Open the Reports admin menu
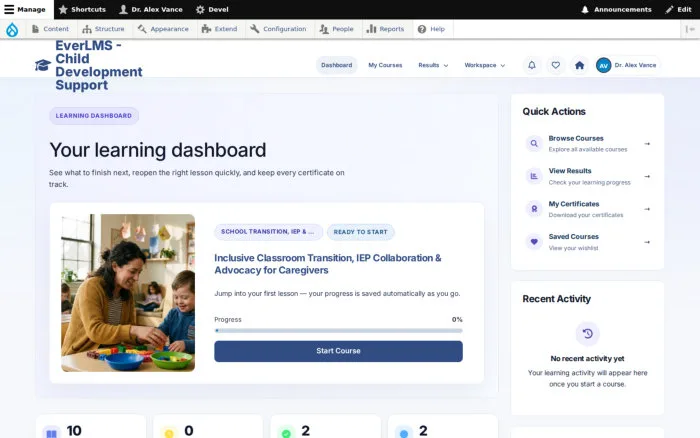 pyautogui.click(x=385, y=29)
